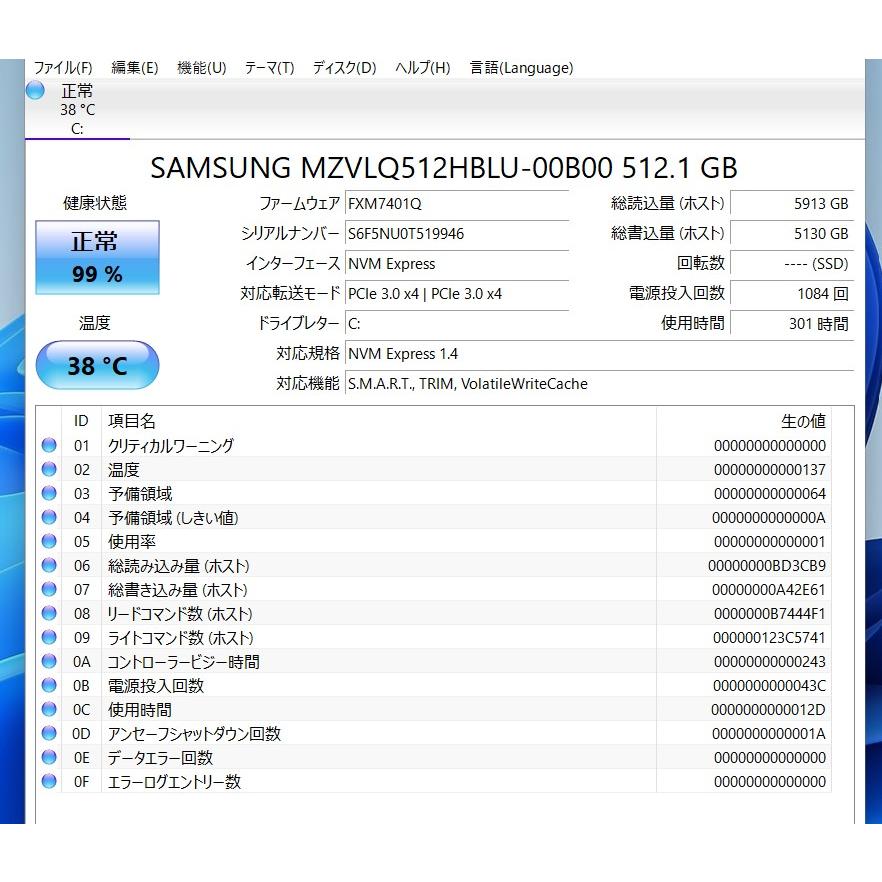Select the ファームウェア value FXM7401Q field

pyautogui.click(x=457, y=205)
